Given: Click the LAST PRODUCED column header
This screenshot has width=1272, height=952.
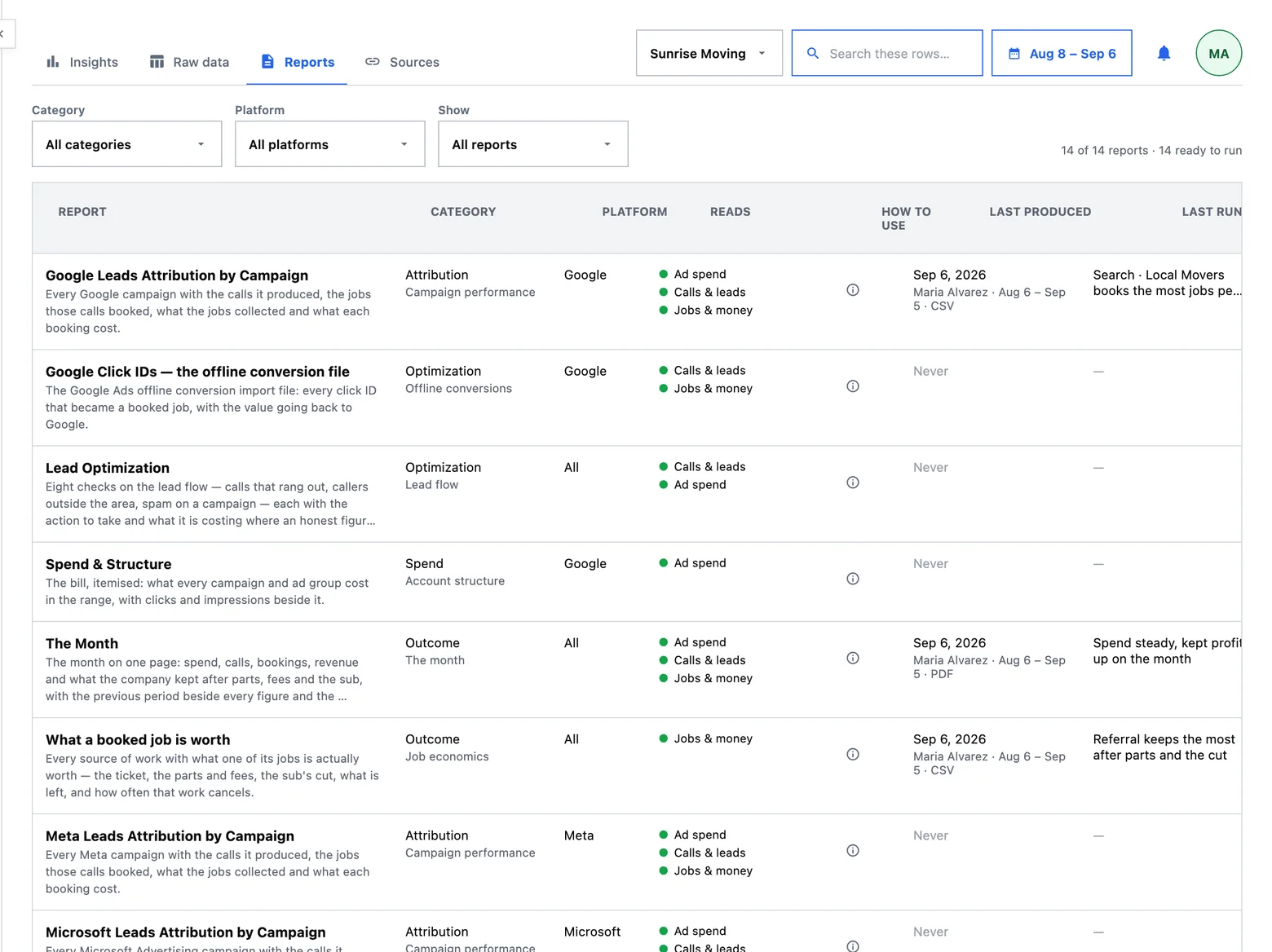Looking at the screenshot, I should pos(1040,212).
